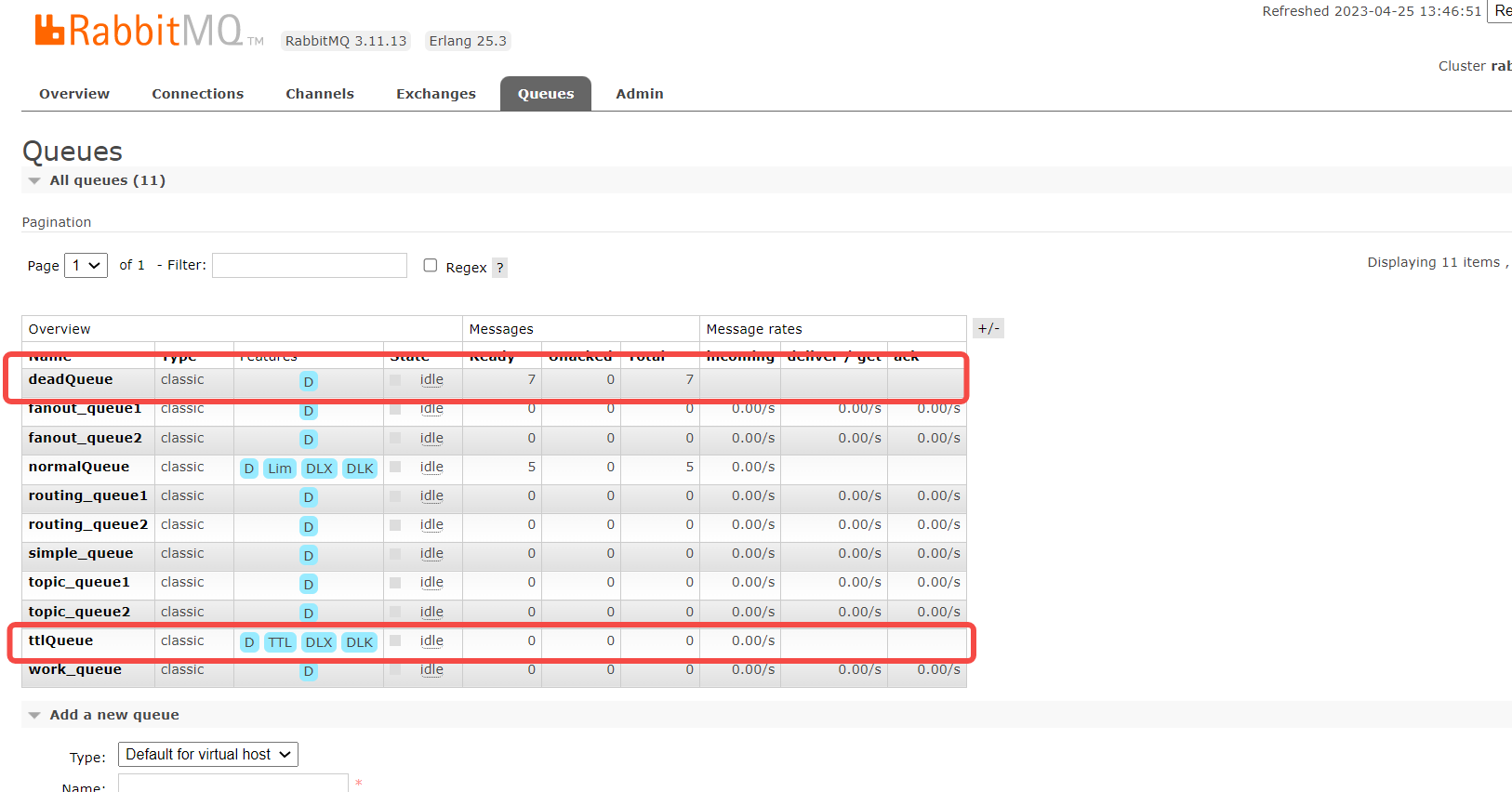This screenshot has width=1512, height=792.
Task: Click the state indicator square for ttlQueue
Action: [x=395, y=640]
